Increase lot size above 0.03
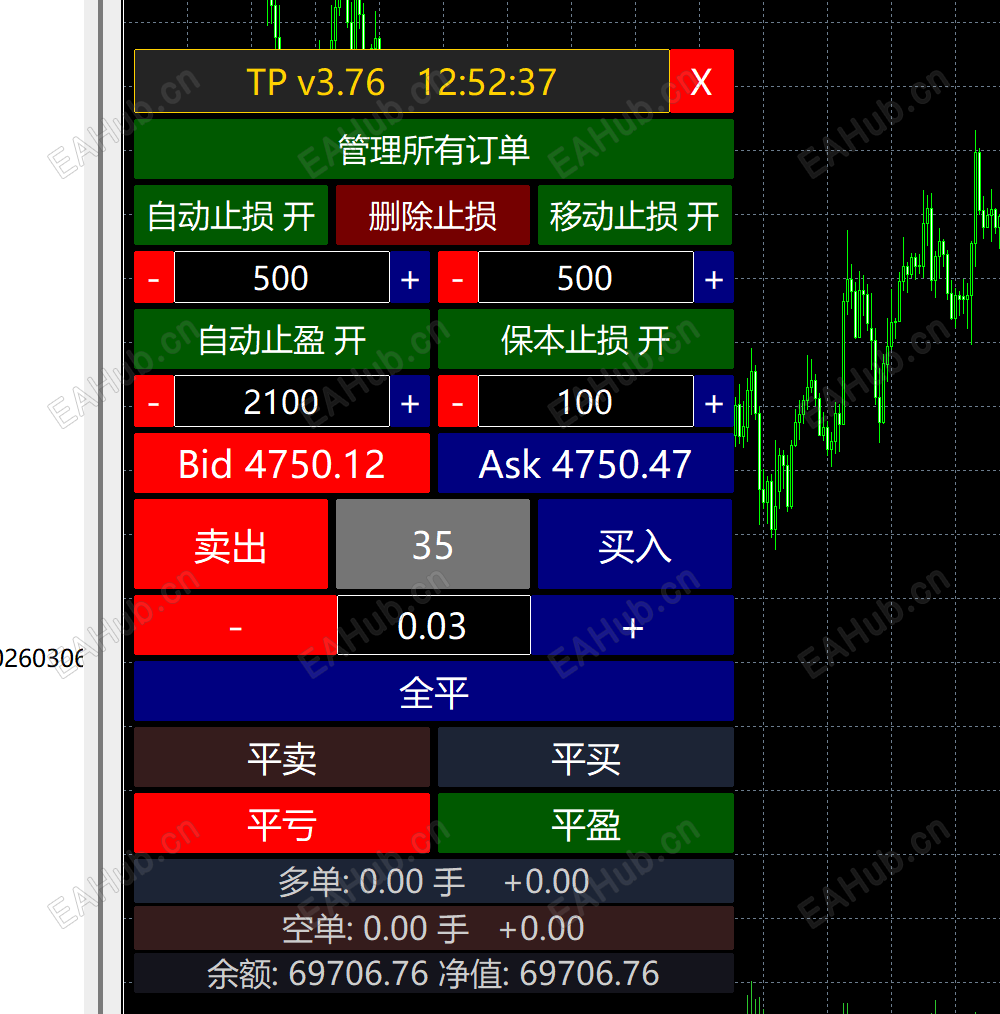 [x=633, y=625]
